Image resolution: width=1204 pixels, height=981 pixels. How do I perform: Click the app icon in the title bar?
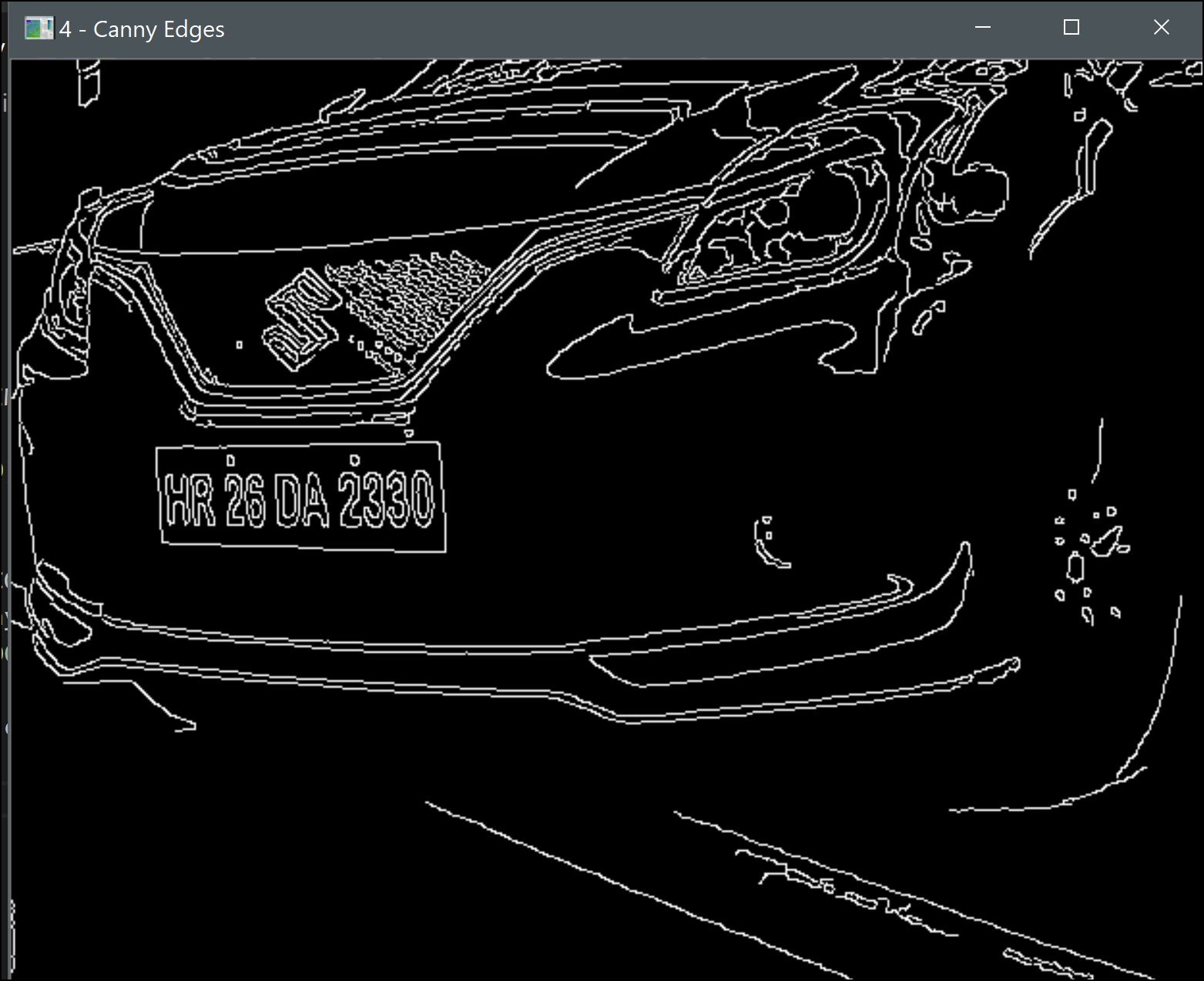pos(39,29)
